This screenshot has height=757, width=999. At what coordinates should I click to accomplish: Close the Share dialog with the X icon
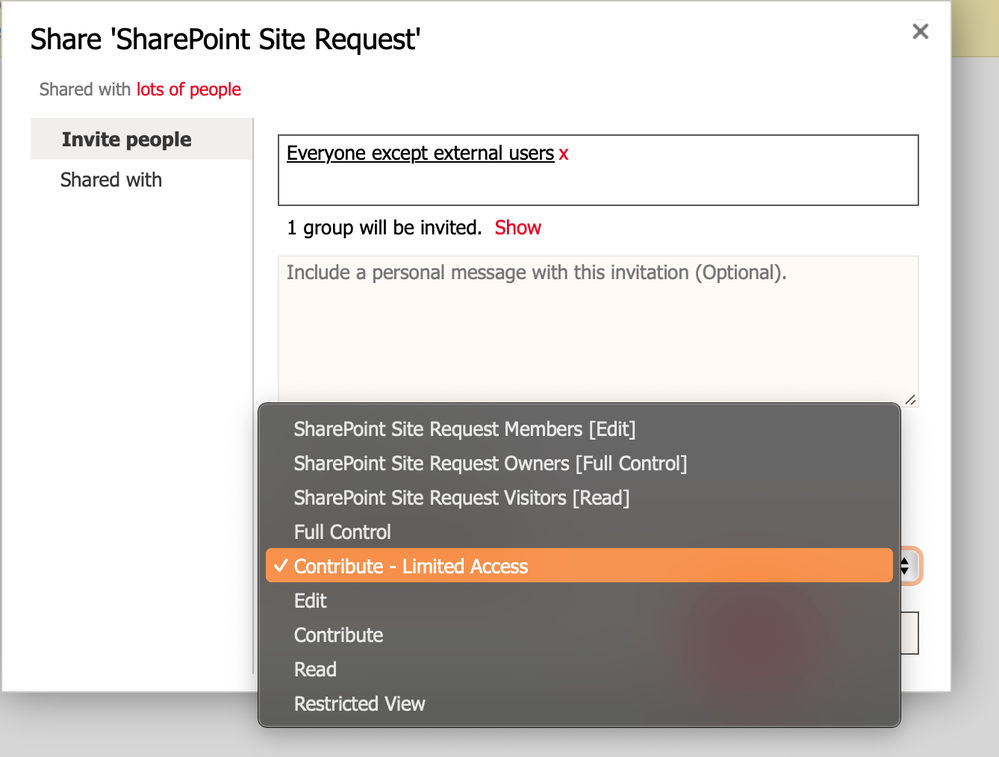920,31
